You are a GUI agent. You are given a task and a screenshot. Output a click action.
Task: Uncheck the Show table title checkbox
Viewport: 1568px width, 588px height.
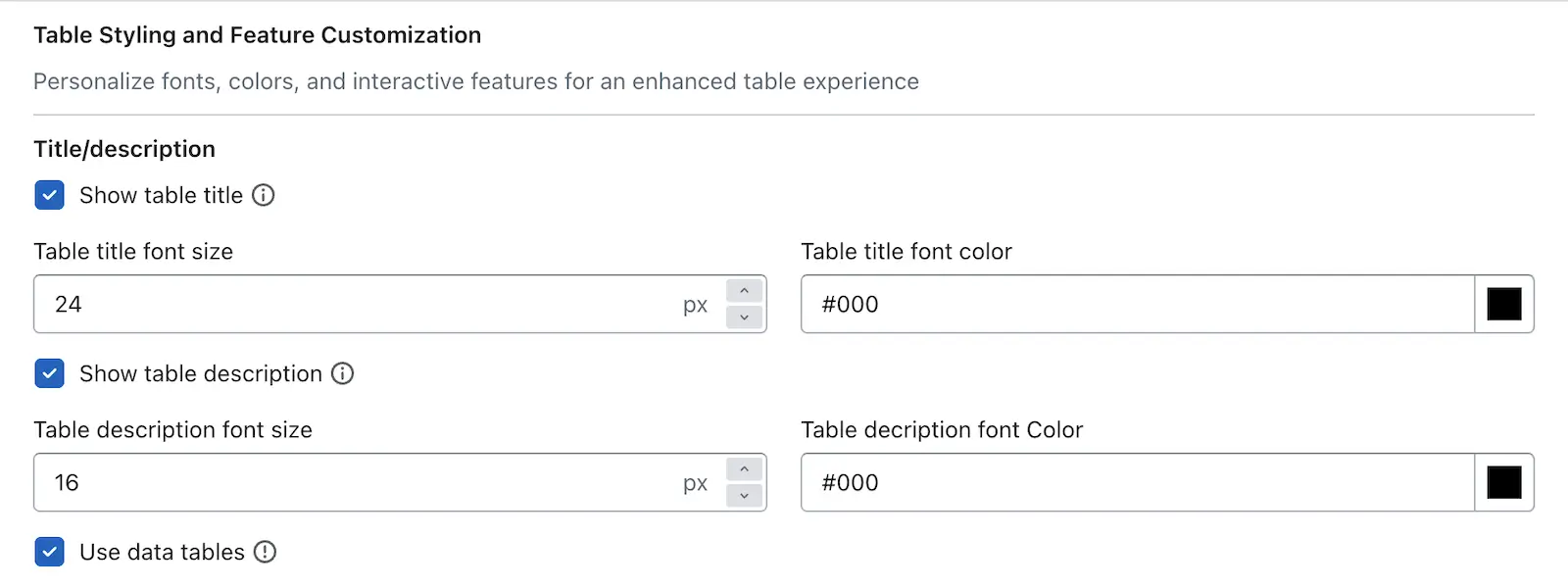point(49,195)
